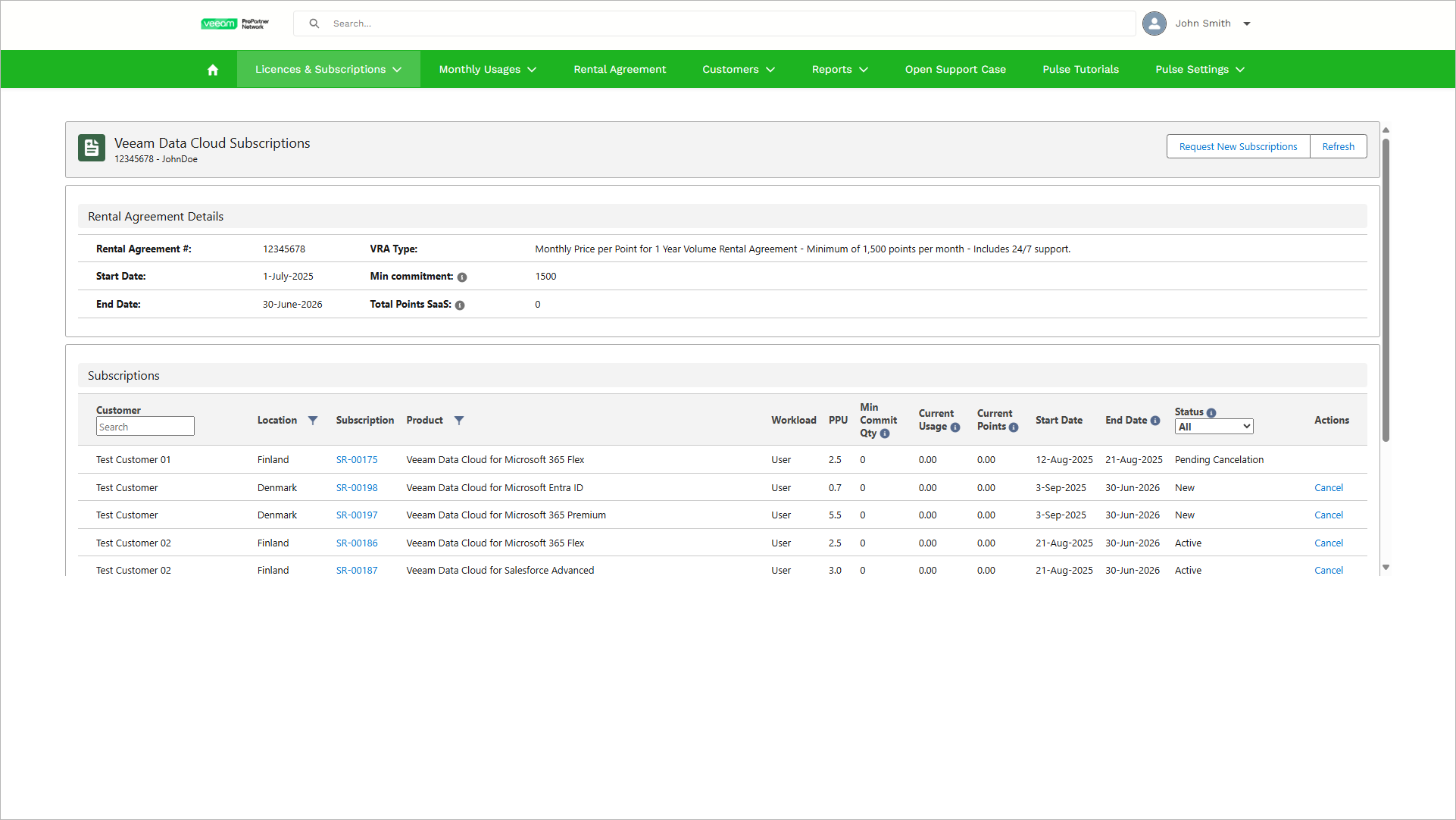1456x820 pixels.
Task: Expand the Monthly Usages menu
Action: coord(487,70)
